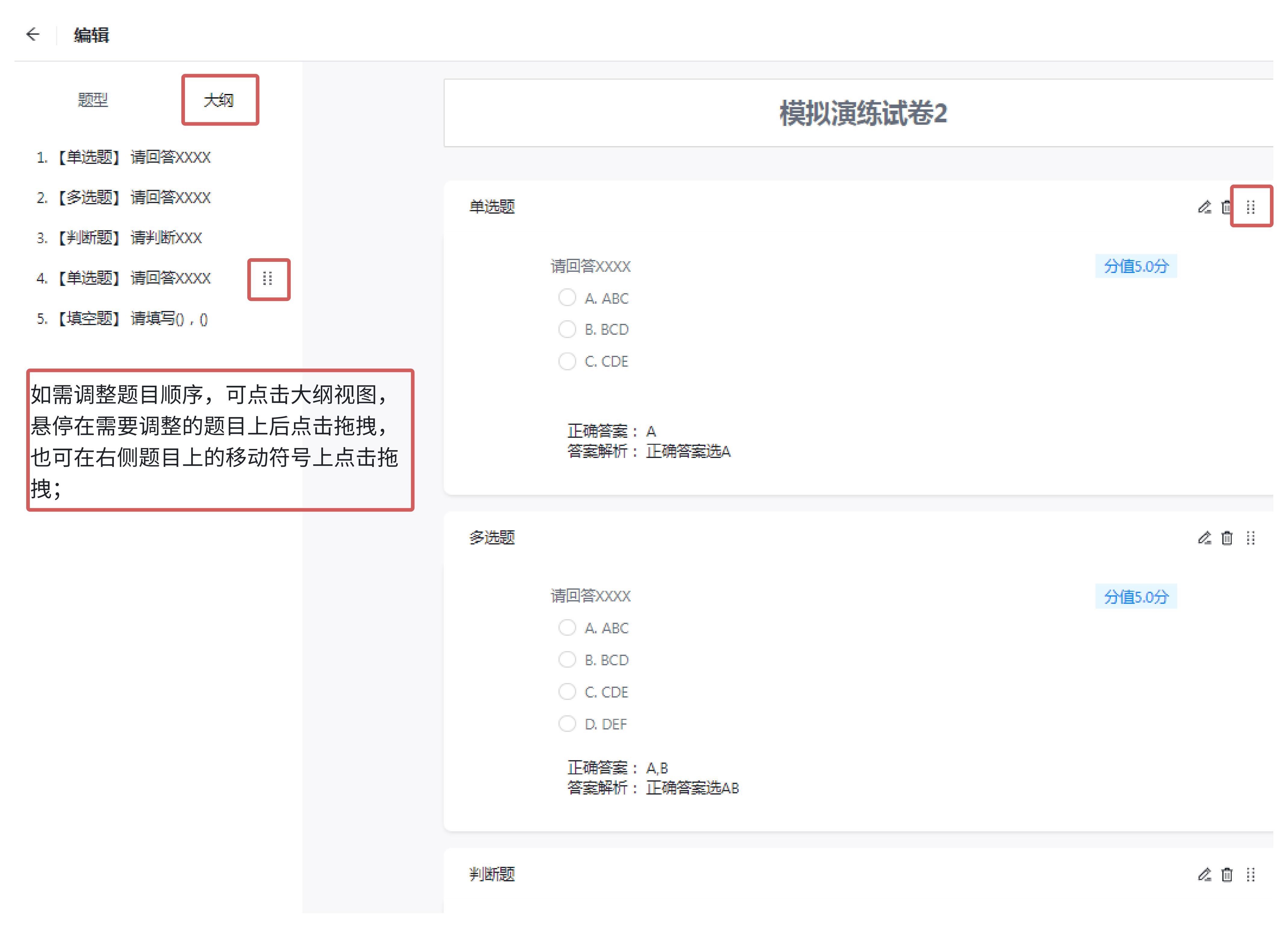Click the back arrow next to 编辑
The image size is (1288, 928).
coord(32,35)
